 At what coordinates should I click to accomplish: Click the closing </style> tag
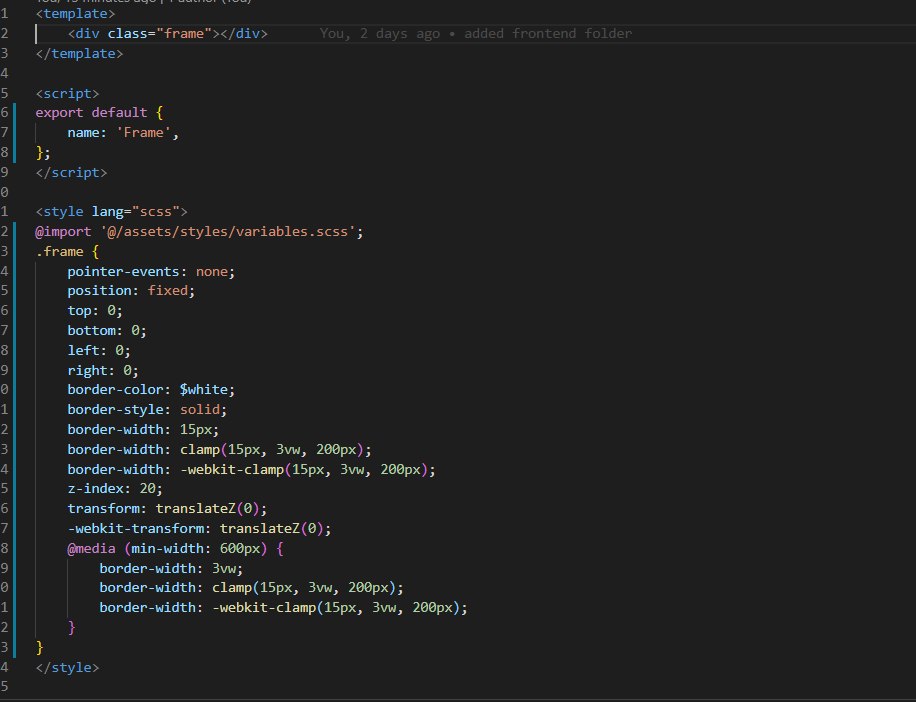pyautogui.click(x=67, y=668)
